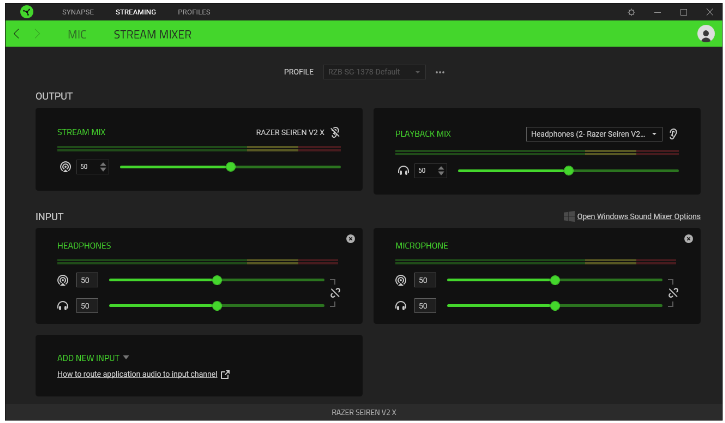Screen dimensions: 725x423
Task: Toggle Stream Mix microphone mute
Action: [x=336, y=132]
